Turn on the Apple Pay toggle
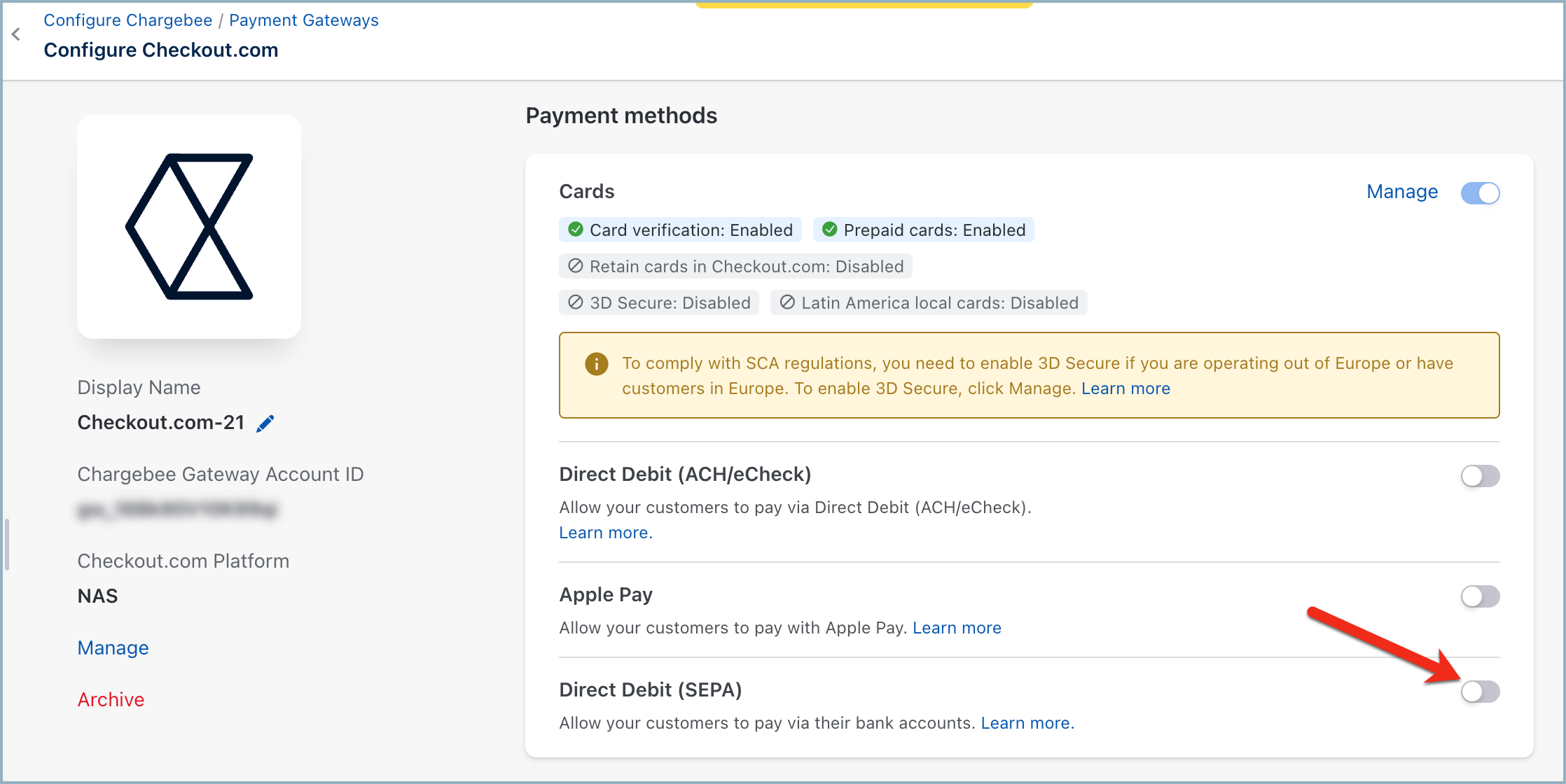Screen dimensions: 1566x784 click(1480, 596)
